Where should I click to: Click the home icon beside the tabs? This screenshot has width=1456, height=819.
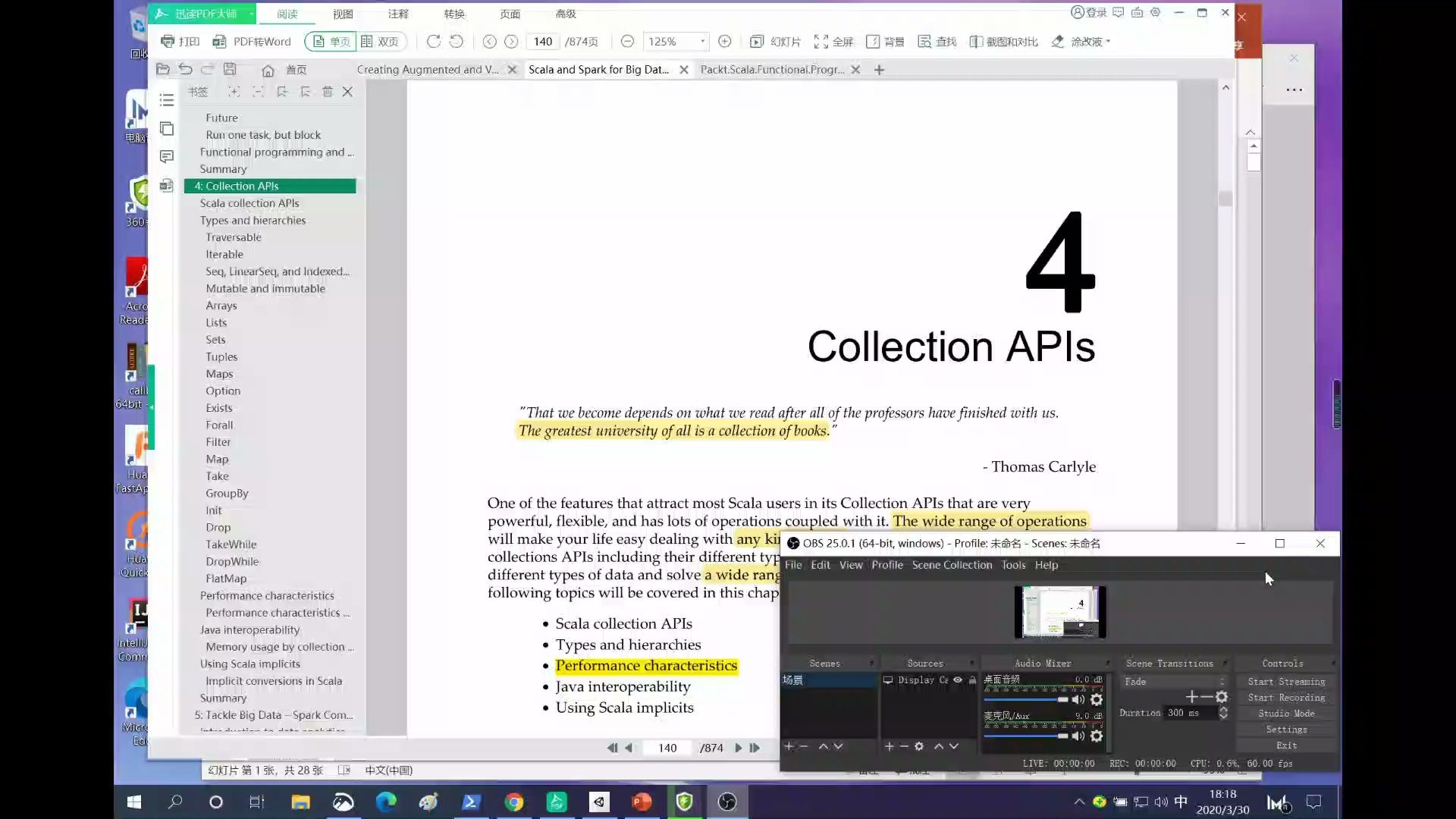point(268,70)
